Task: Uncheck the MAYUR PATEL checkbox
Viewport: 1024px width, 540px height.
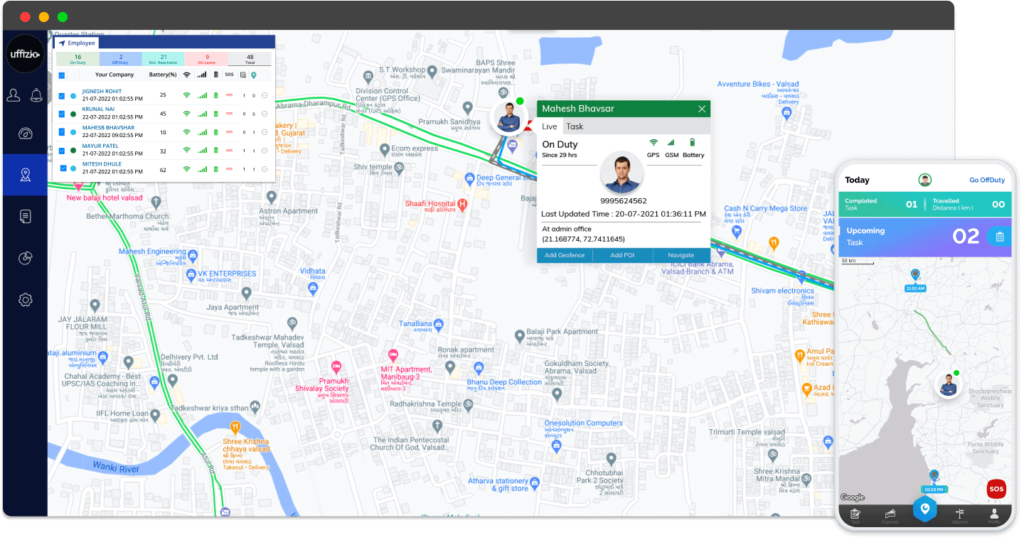Action: [62, 150]
